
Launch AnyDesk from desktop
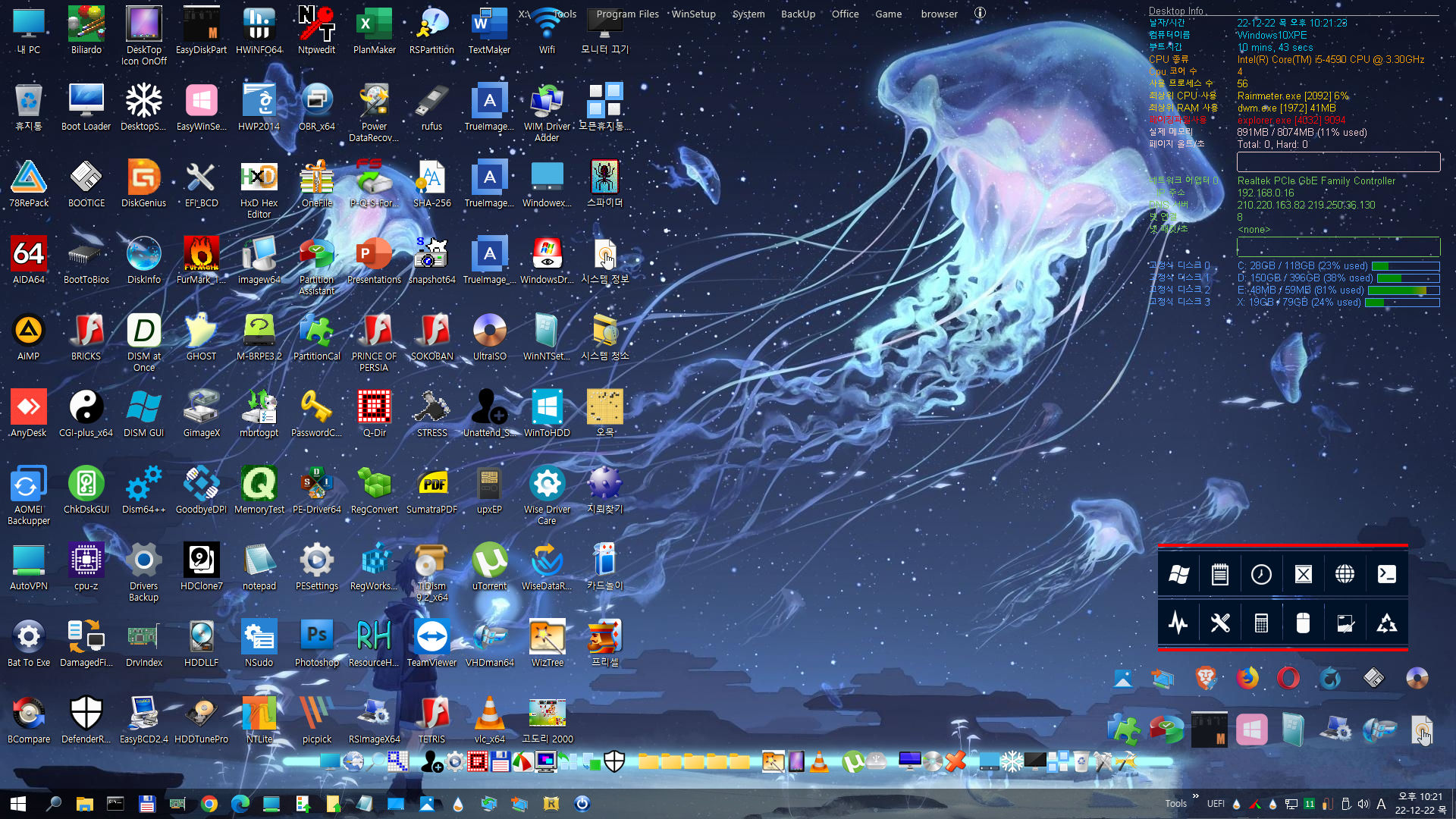[x=29, y=413]
